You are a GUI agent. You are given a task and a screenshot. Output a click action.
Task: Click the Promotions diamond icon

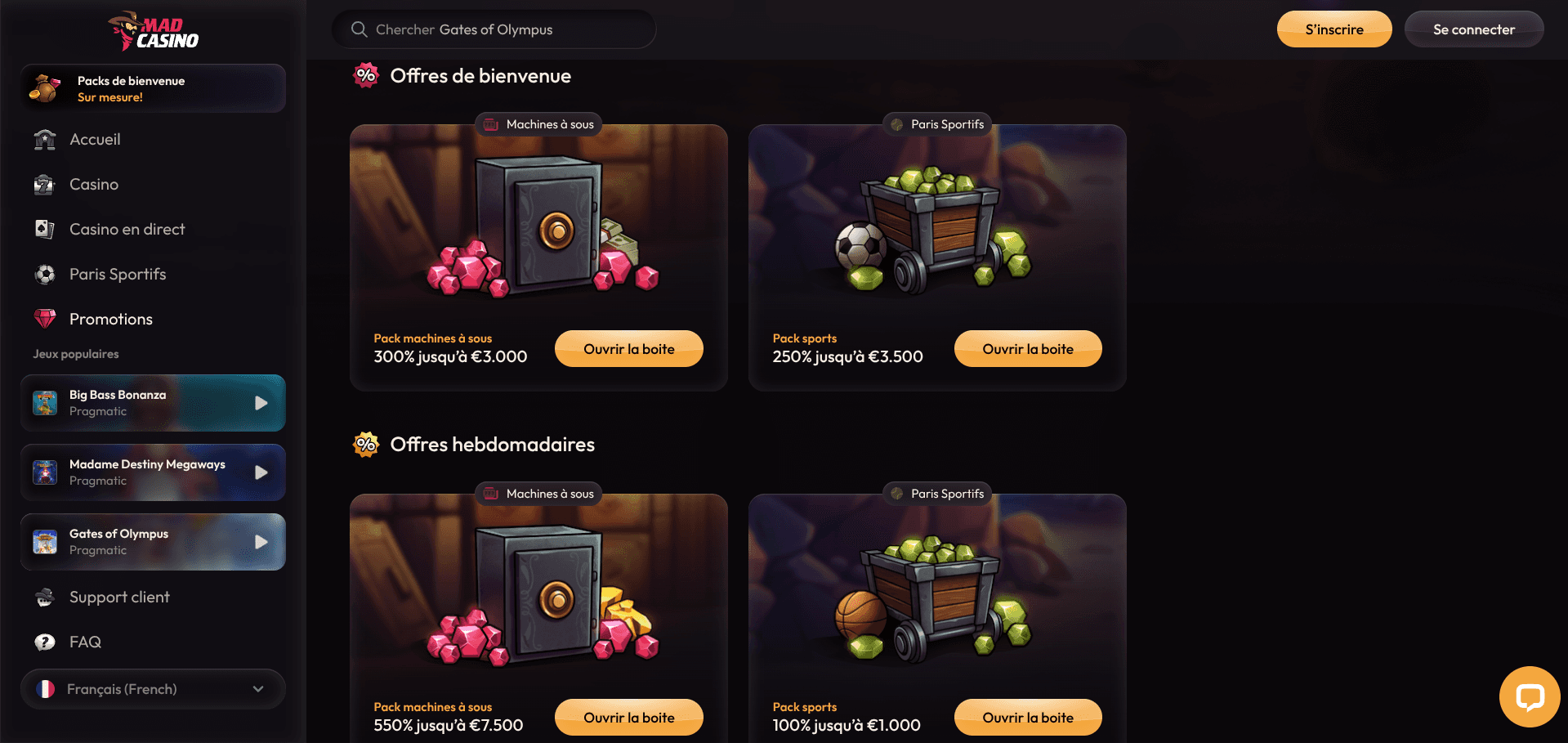tap(45, 319)
